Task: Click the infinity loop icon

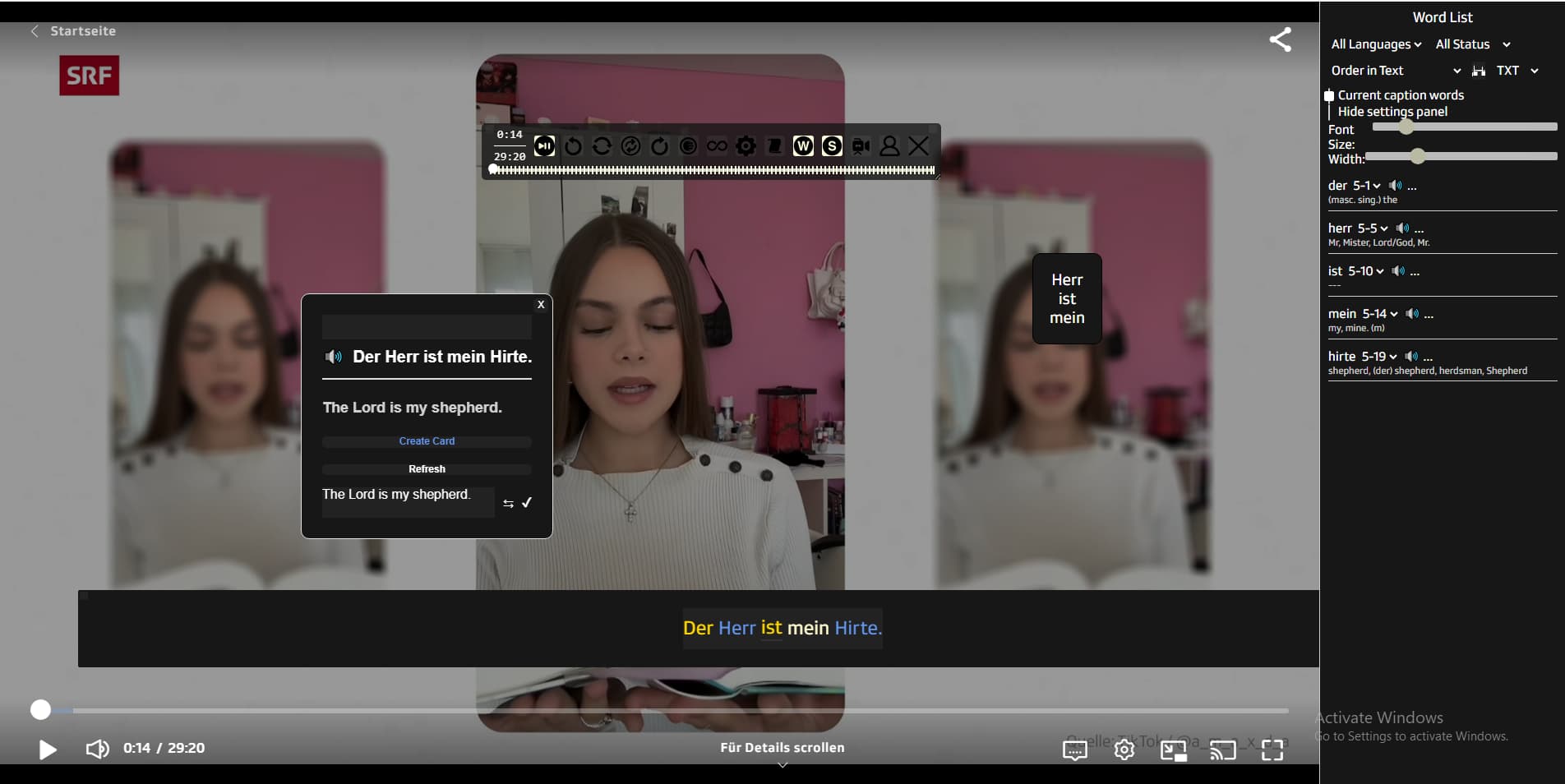Action: click(x=717, y=146)
